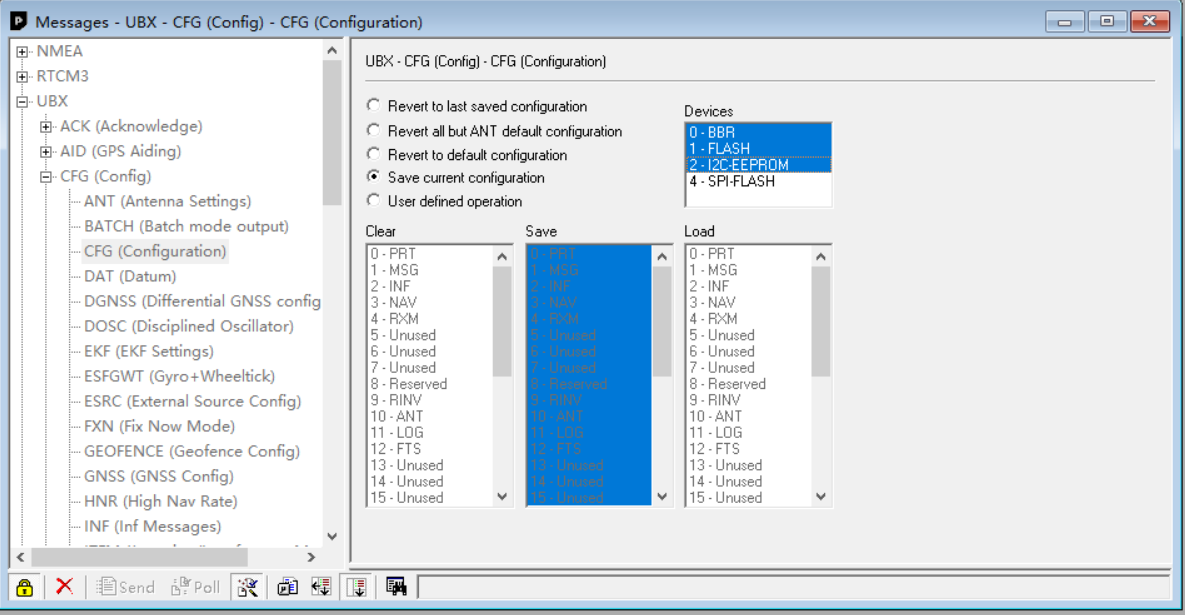Viewport: 1185px width, 615px height.
Task: Open ANT (Antenna Settings) in tree
Action: [167, 201]
